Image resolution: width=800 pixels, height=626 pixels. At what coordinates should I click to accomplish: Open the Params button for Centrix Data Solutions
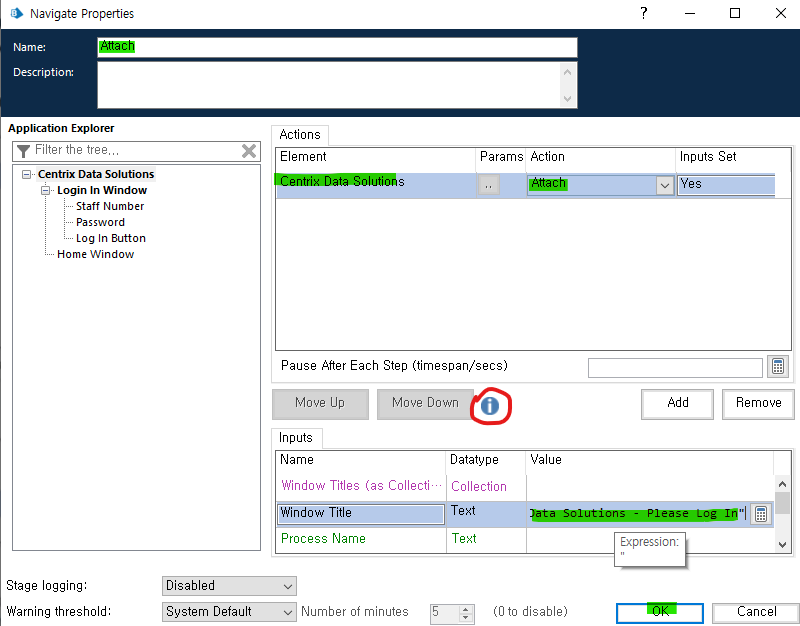pyautogui.click(x=489, y=185)
